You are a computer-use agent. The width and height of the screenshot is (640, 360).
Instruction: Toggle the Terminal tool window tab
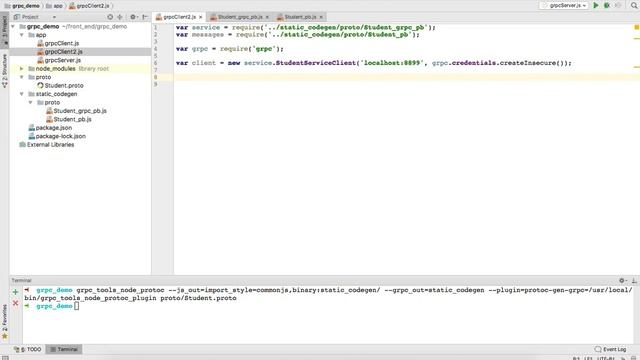coord(64,349)
